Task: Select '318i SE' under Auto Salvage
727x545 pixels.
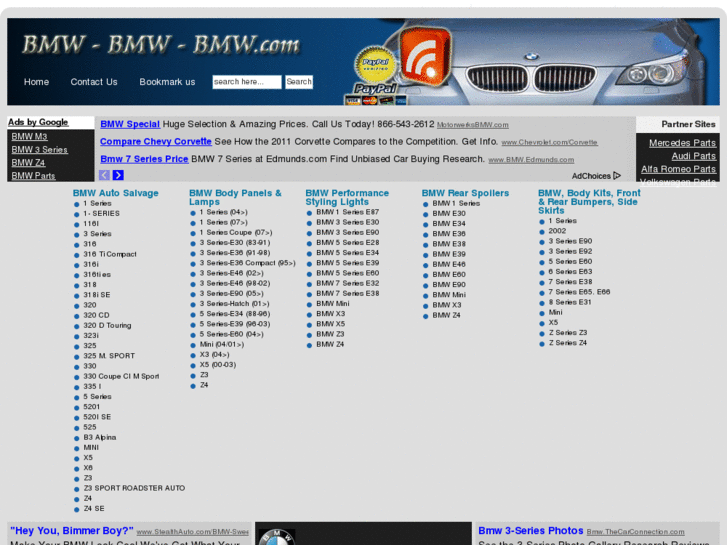Action: pyautogui.click(x=96, y=295)
